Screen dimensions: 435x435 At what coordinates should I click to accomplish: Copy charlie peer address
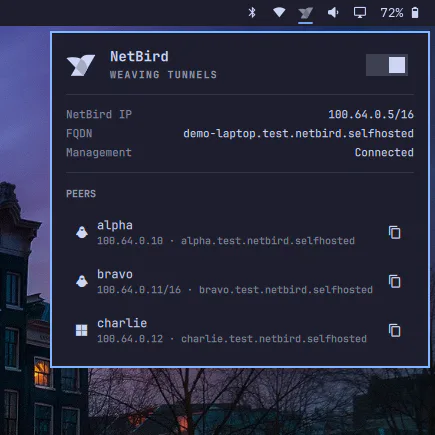click(x=395, y=331)
